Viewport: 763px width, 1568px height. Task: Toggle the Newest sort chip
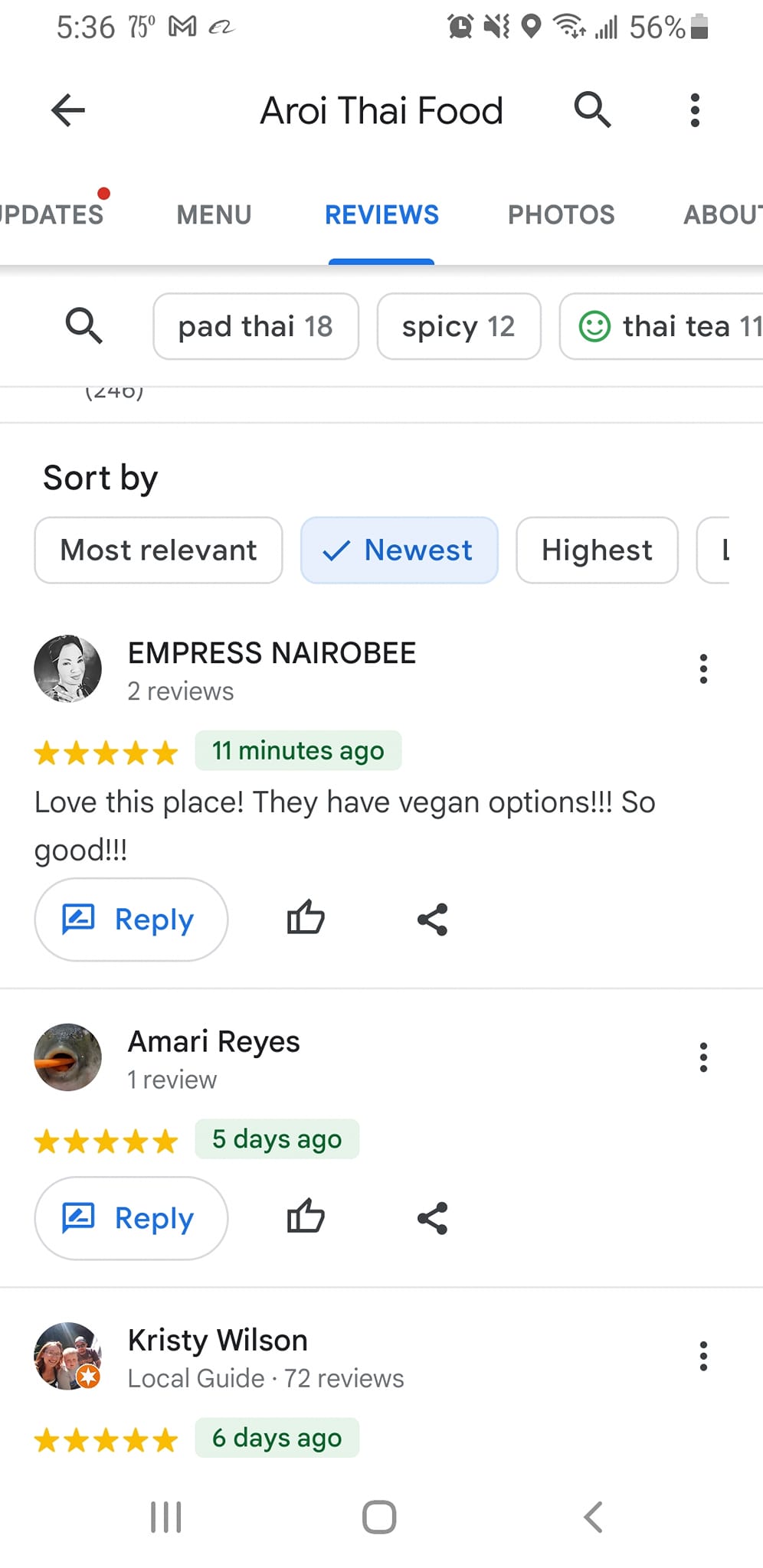click(399, 550)
